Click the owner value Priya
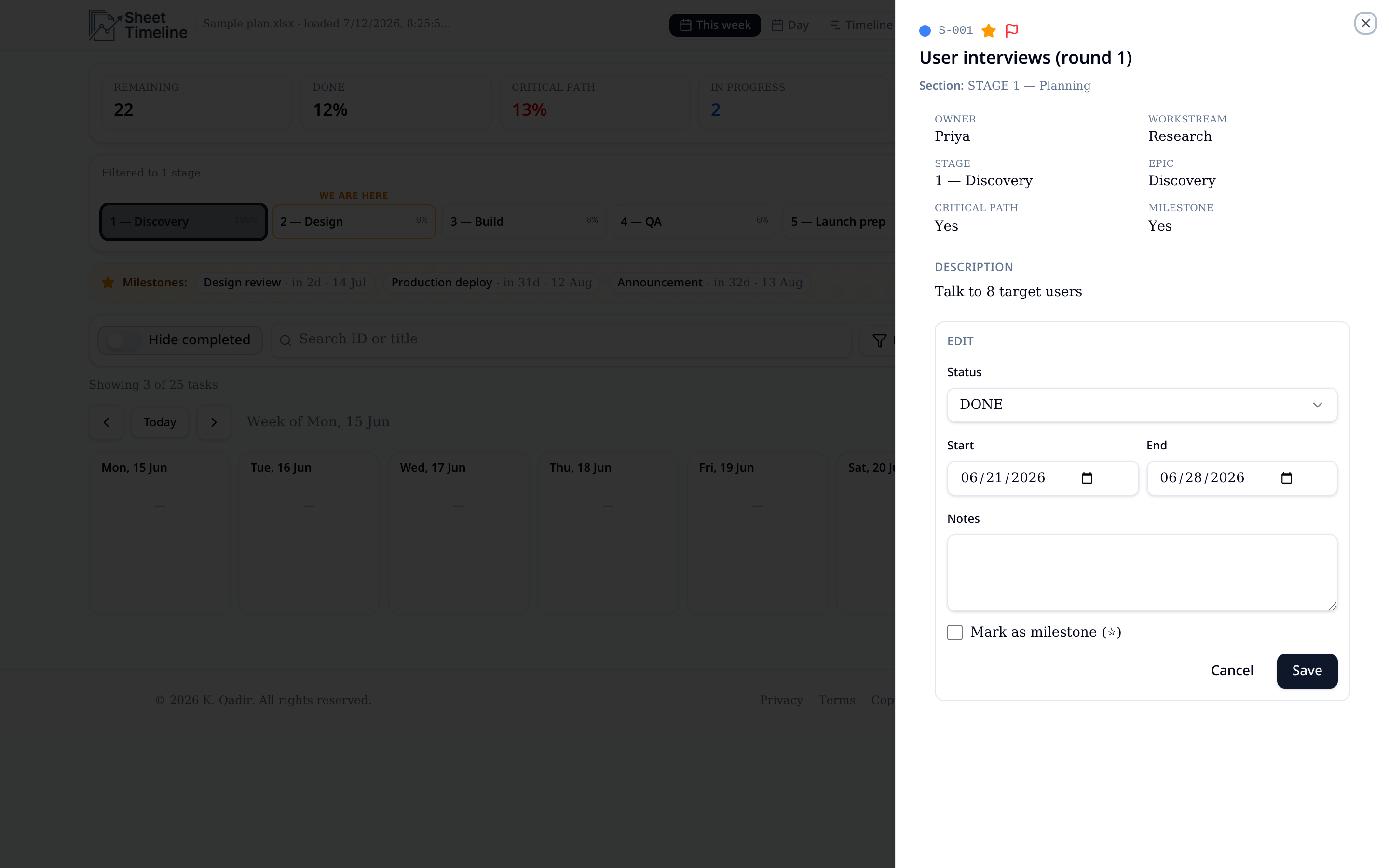1389x868 pixels. tap(952, 136)
